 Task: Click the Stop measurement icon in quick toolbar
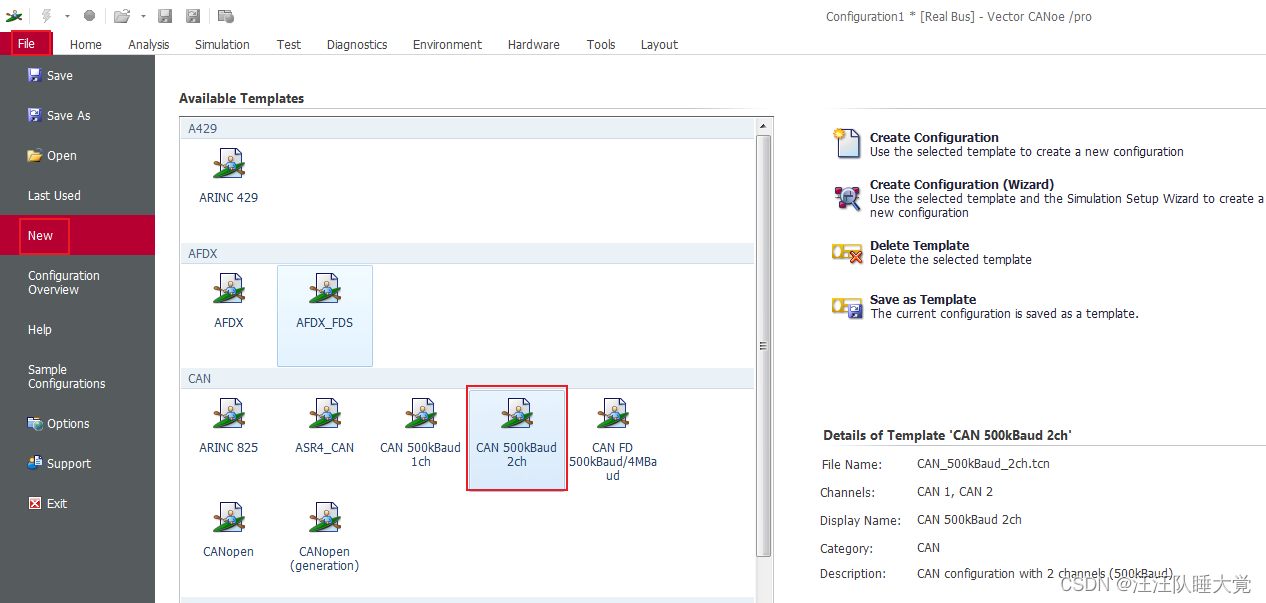89,16
